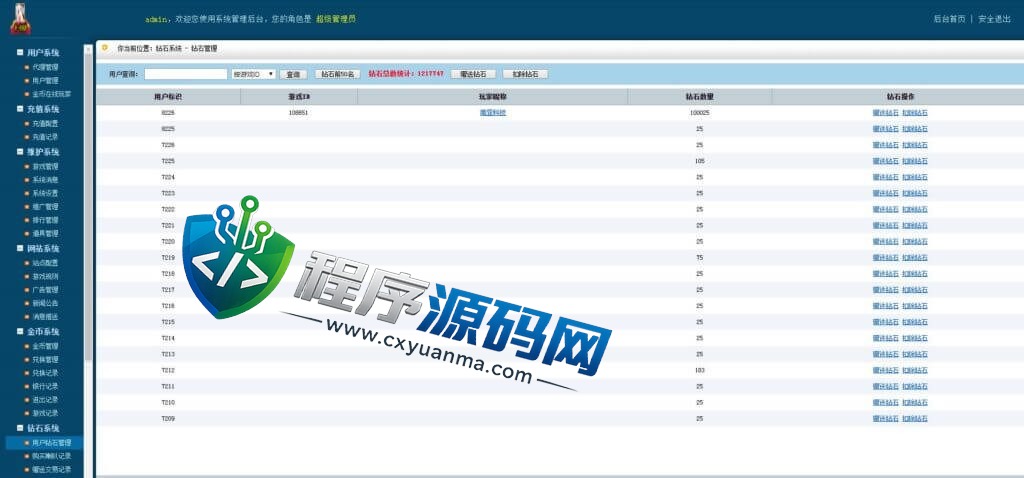This screenshot has height=478, width=1024.
Task: Click the sidebar scroll-up arrow
Action: coord(88,50)
